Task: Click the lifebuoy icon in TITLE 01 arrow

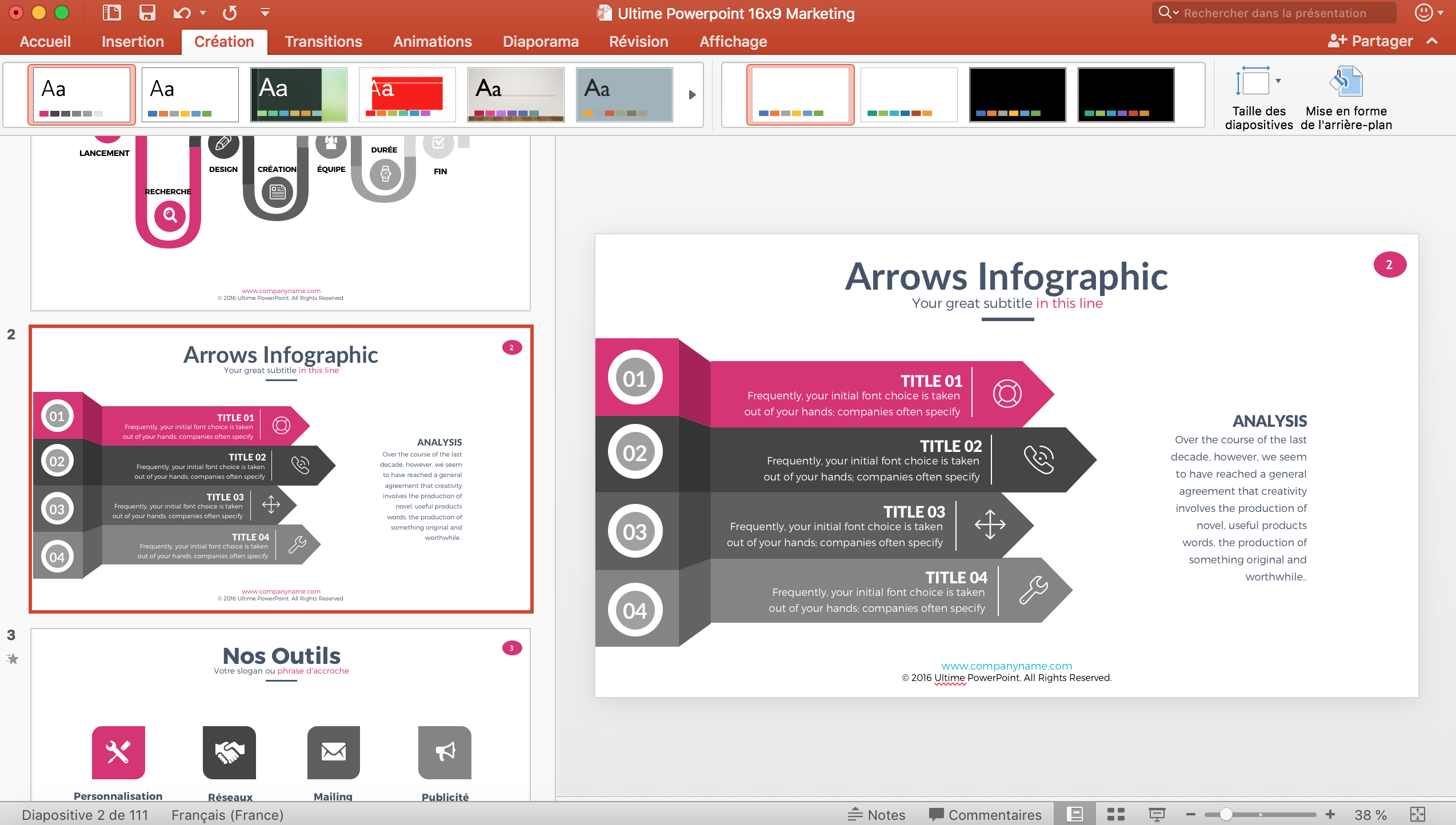Action: (x=1007, y=394)
